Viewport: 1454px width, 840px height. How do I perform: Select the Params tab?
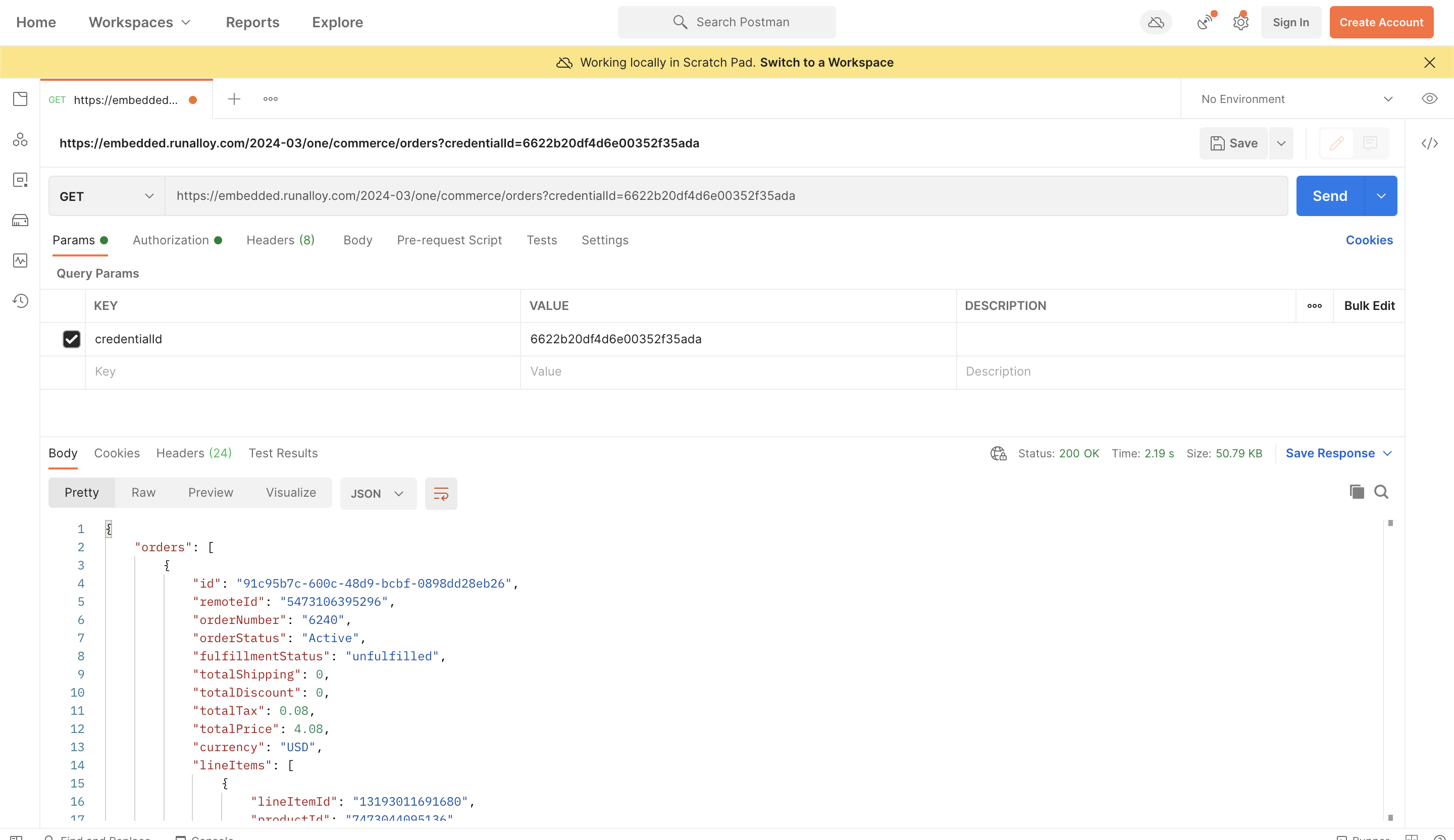point(80,240)
